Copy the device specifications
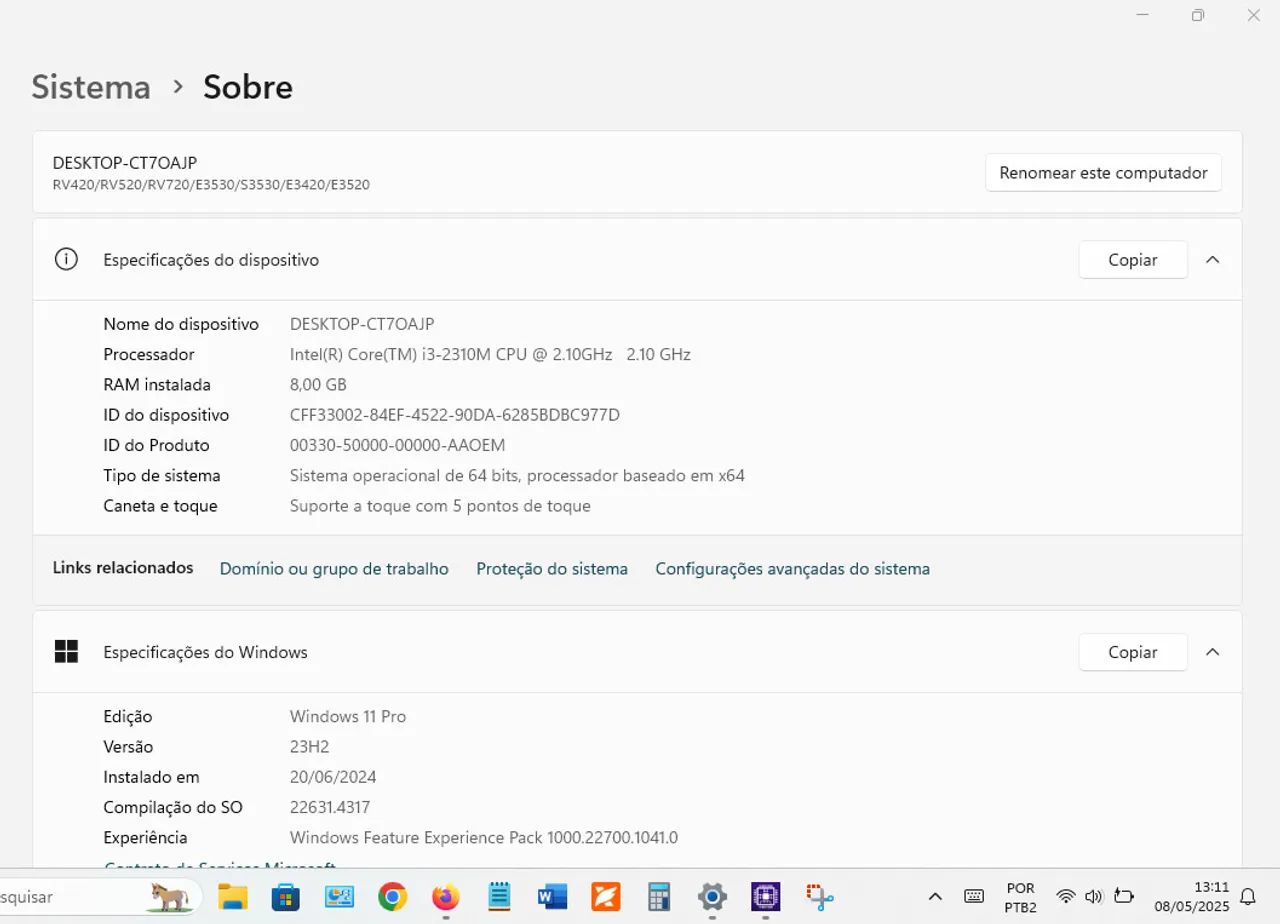1280x924 pixels. [1133, 260]
